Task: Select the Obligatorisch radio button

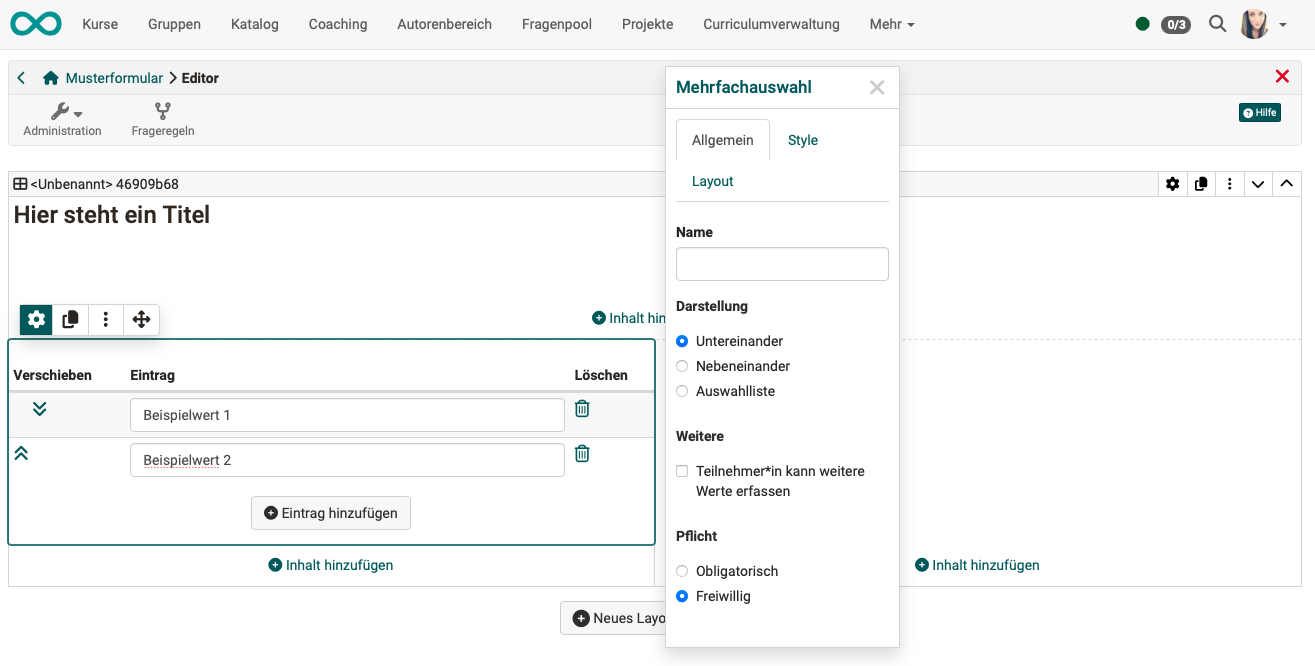Action: (x=682, y=571)
